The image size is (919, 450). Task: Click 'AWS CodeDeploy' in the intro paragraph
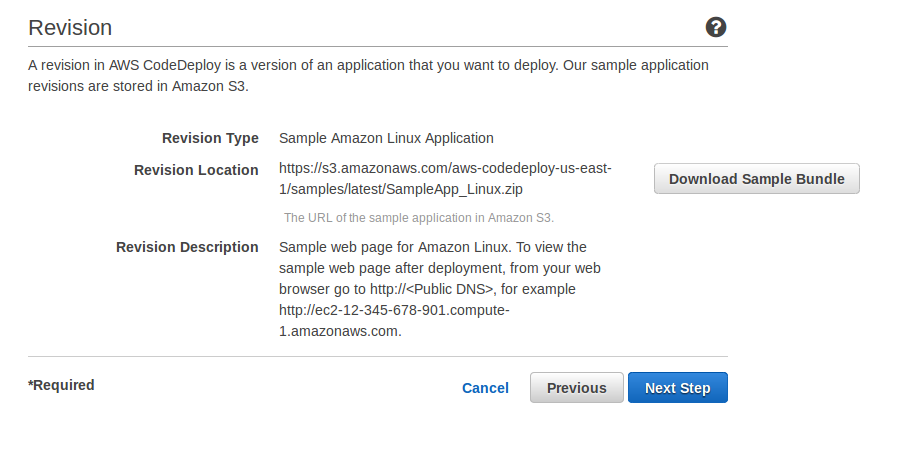click(149, 65)
